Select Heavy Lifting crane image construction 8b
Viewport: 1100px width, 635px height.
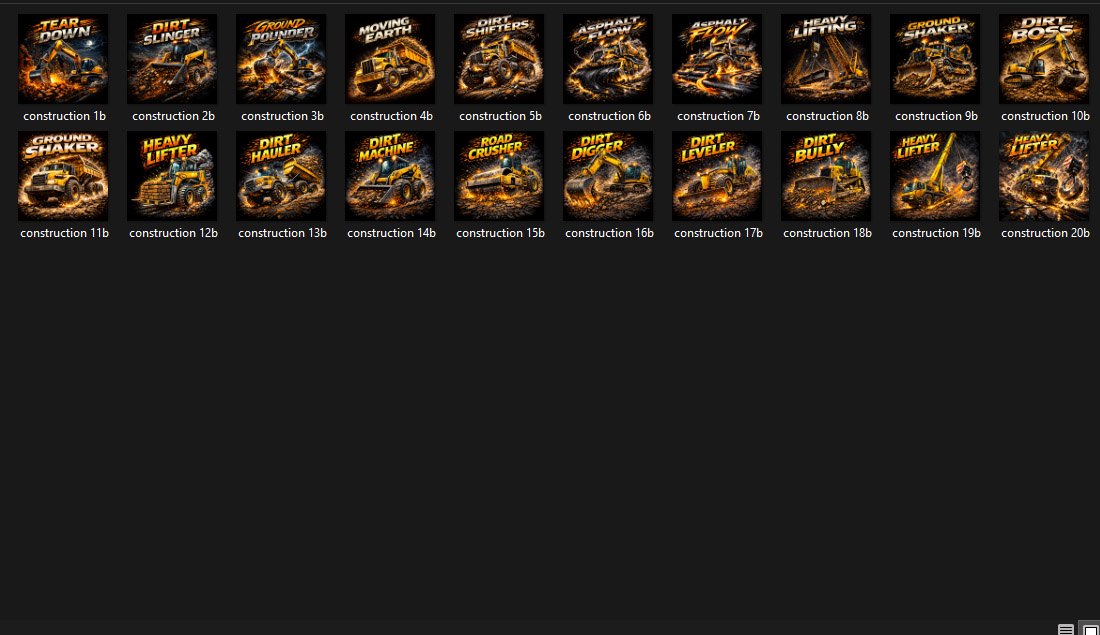[826, 59]
